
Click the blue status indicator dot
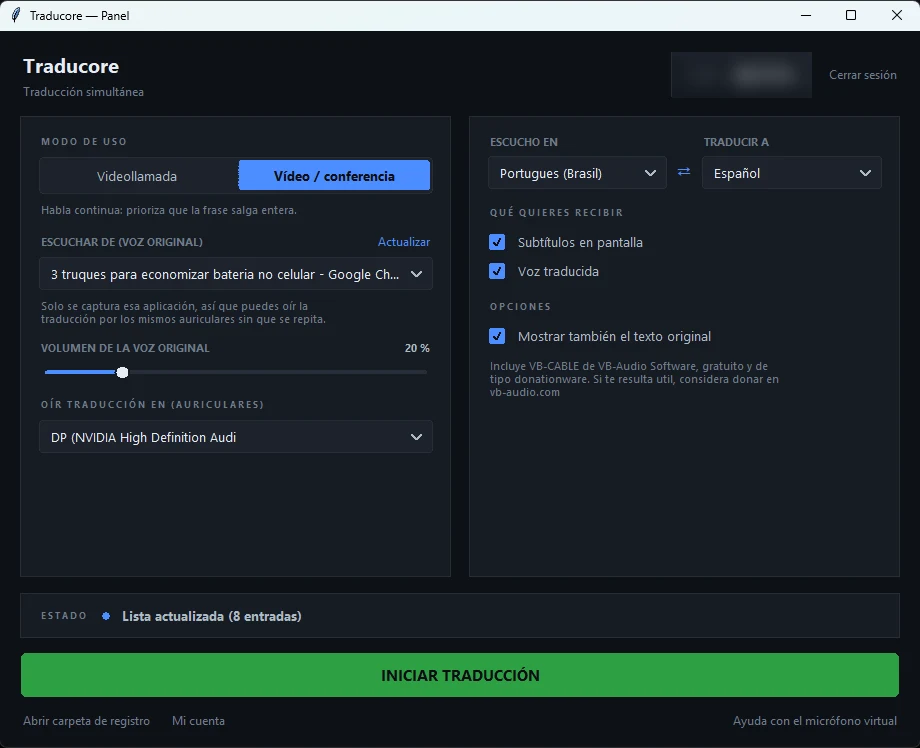coord(106,616)
